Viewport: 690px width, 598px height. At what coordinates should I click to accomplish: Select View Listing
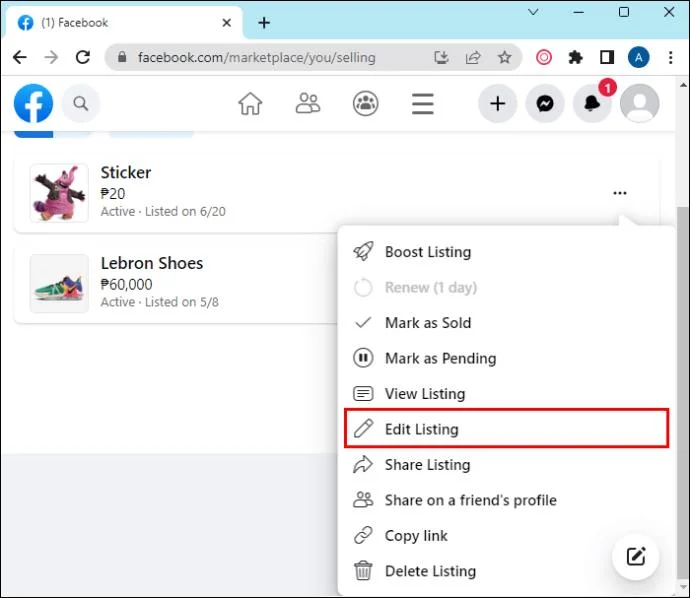(506, 393)
